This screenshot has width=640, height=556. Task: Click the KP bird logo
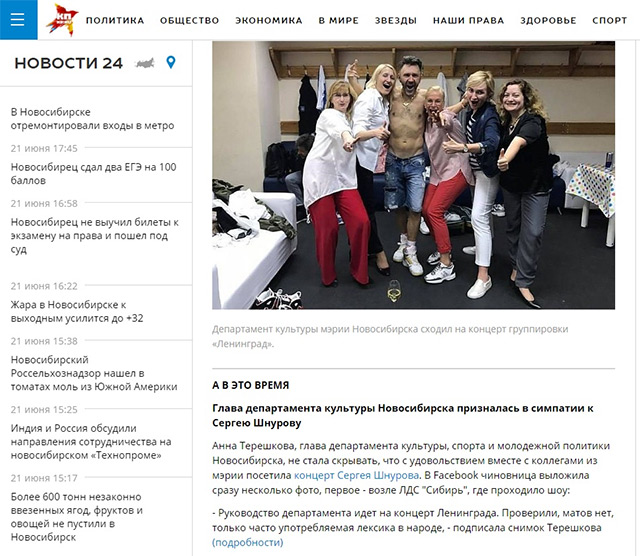[x=62, y=20]
